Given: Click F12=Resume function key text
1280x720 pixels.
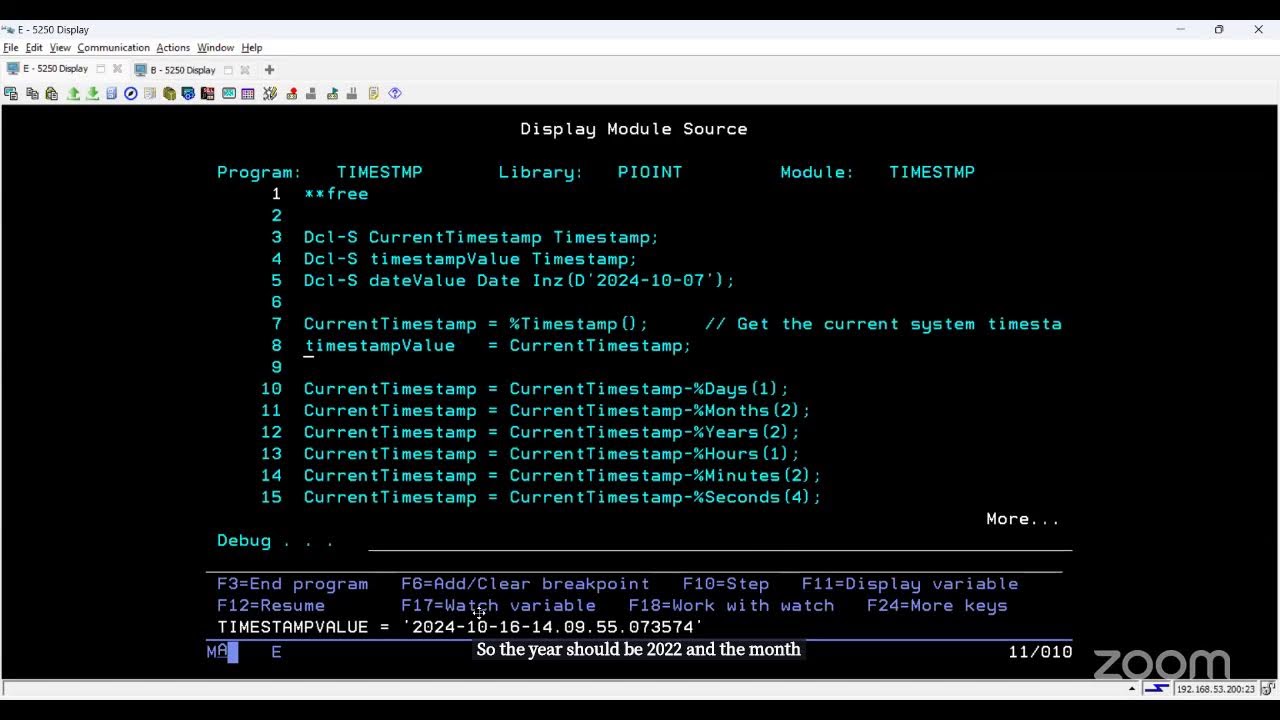Looking at the screenshot, I should click(271, 606).
